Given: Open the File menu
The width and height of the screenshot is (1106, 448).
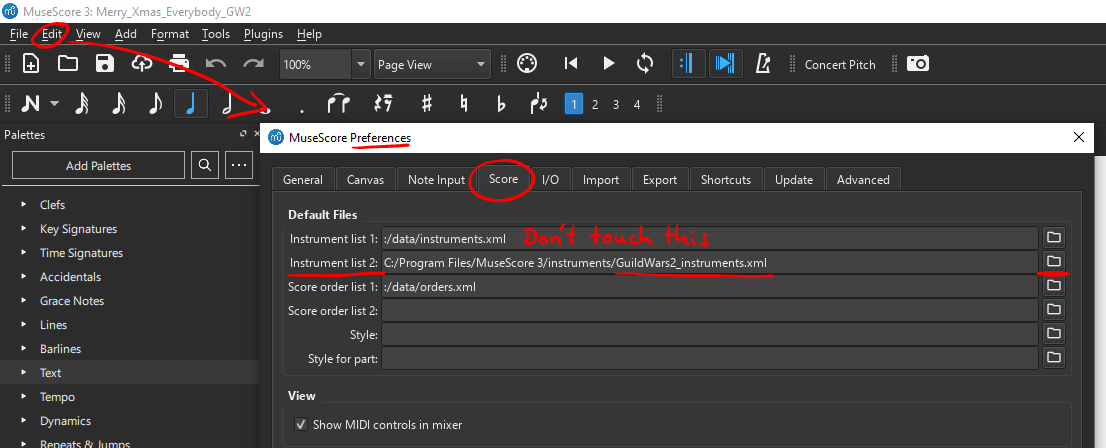Looking at the screenshot, I should pyautogui.click(x=19, y=34).
